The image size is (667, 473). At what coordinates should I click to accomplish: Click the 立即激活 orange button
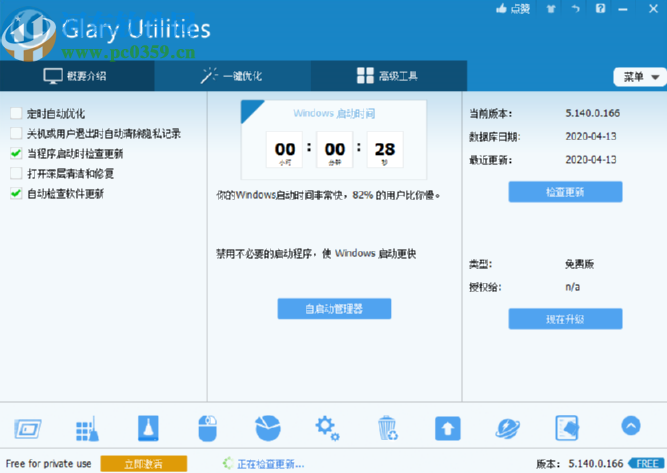[144, 464]
